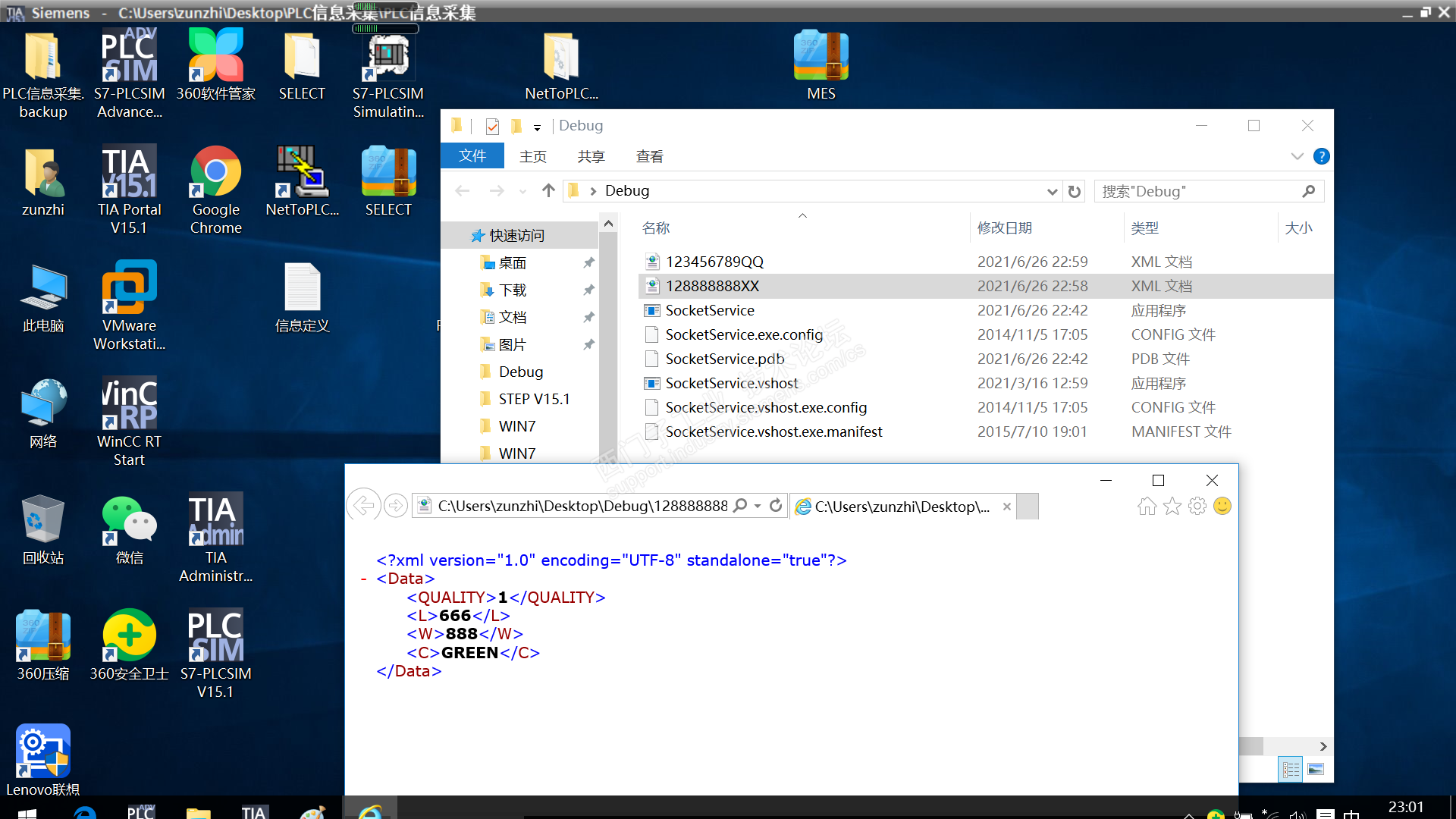
Task: Open the 文件 ribbon tab
Action: click(x=472, y=156)
